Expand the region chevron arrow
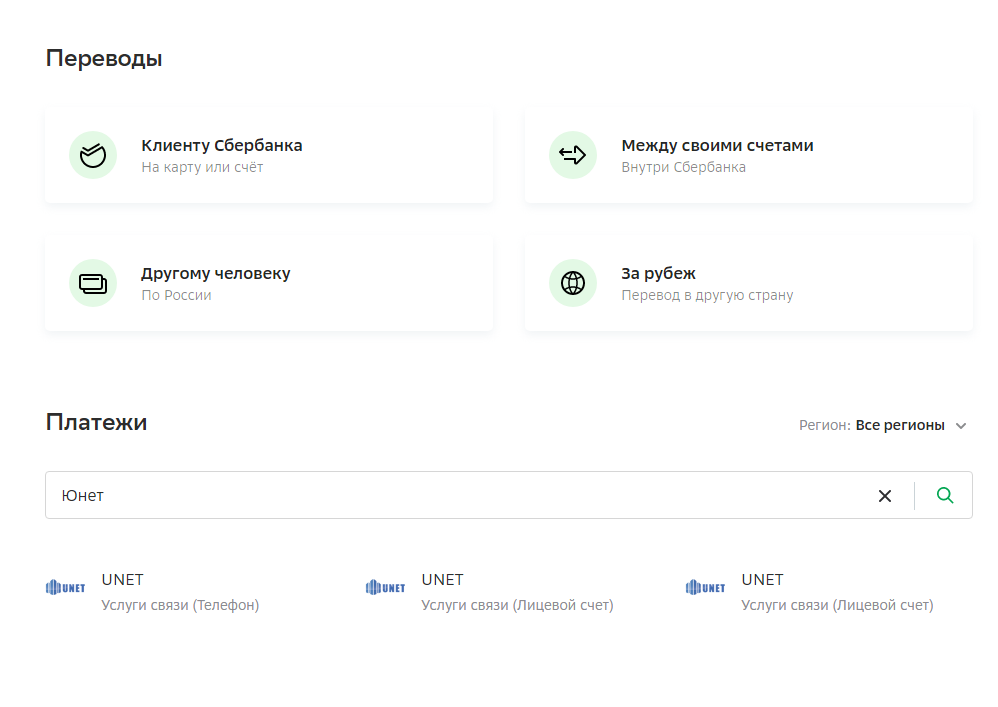 point(961,426)
